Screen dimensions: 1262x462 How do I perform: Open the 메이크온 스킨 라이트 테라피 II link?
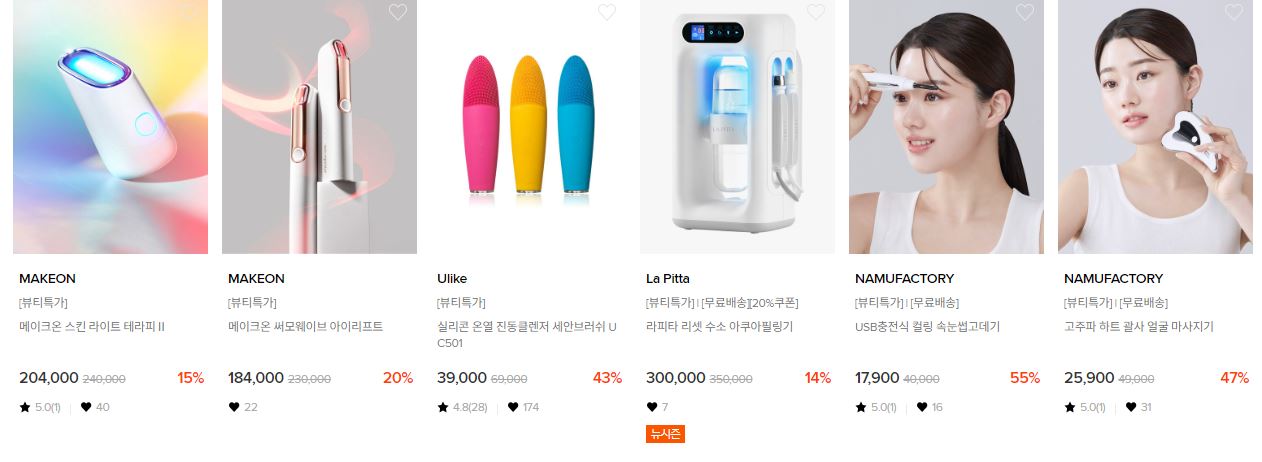(x=92, y=326)
